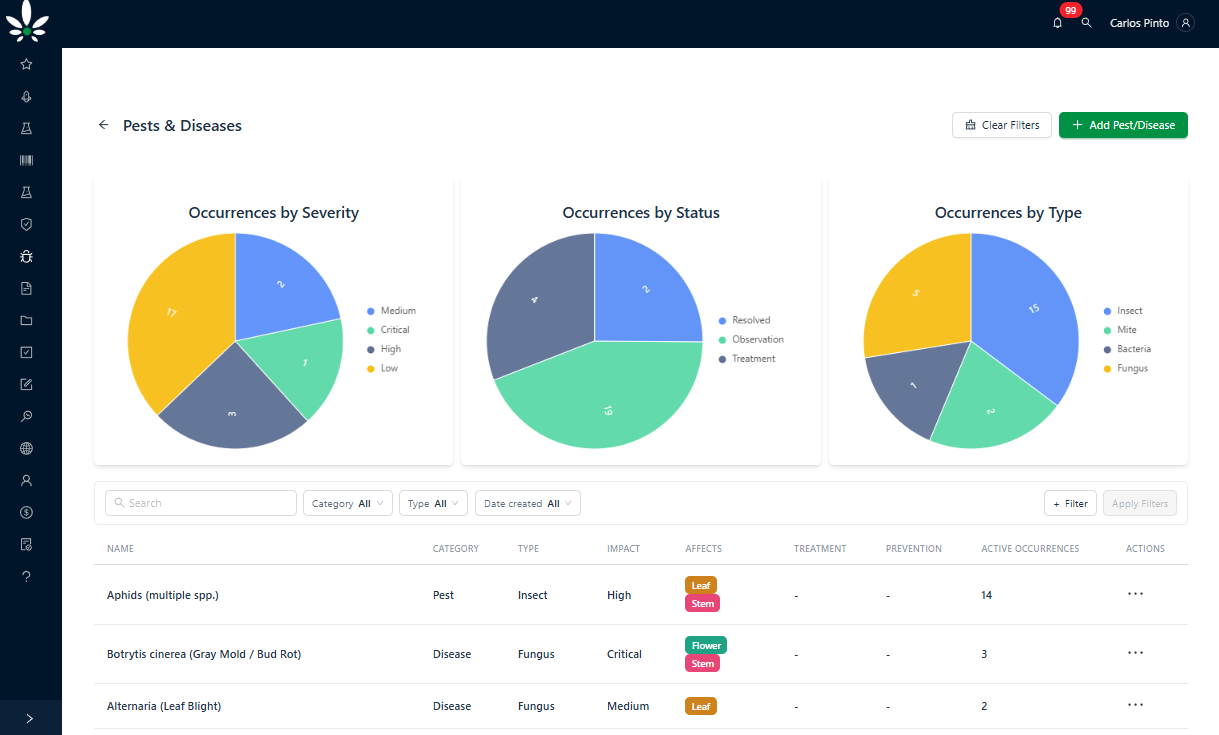Toggle the Resolved legend entry in Status chart
Viewport: 1219px width, 735px height.
pos(745,320)
